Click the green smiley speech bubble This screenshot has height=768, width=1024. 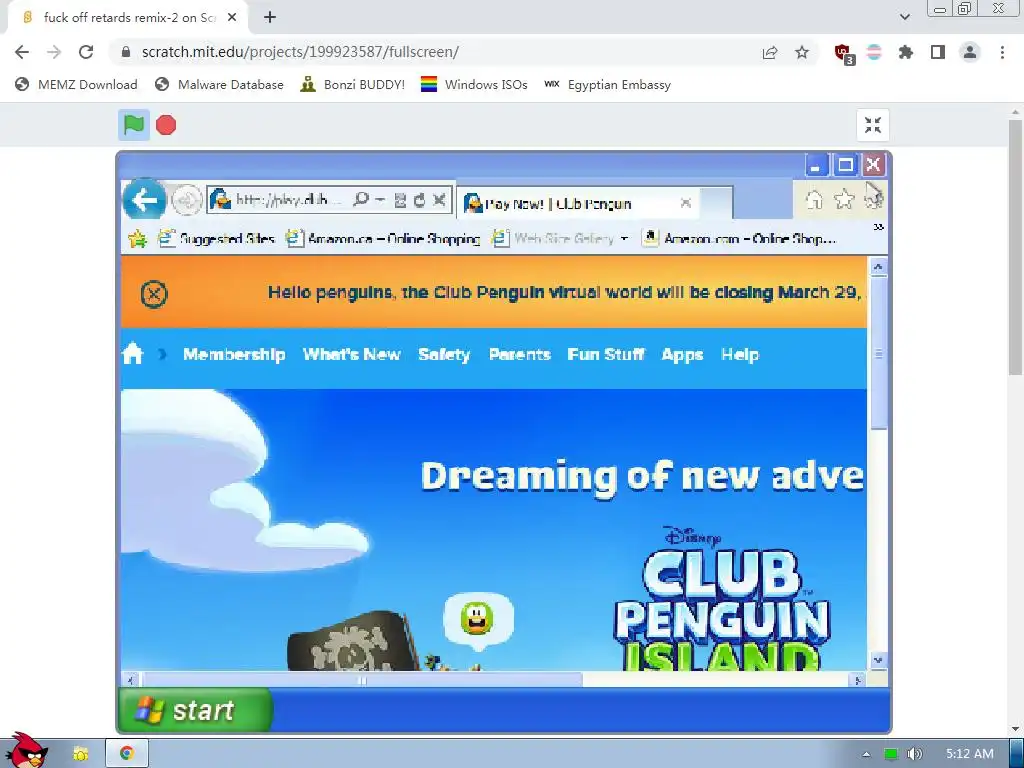pyautogui.click(x=478, y=620)
